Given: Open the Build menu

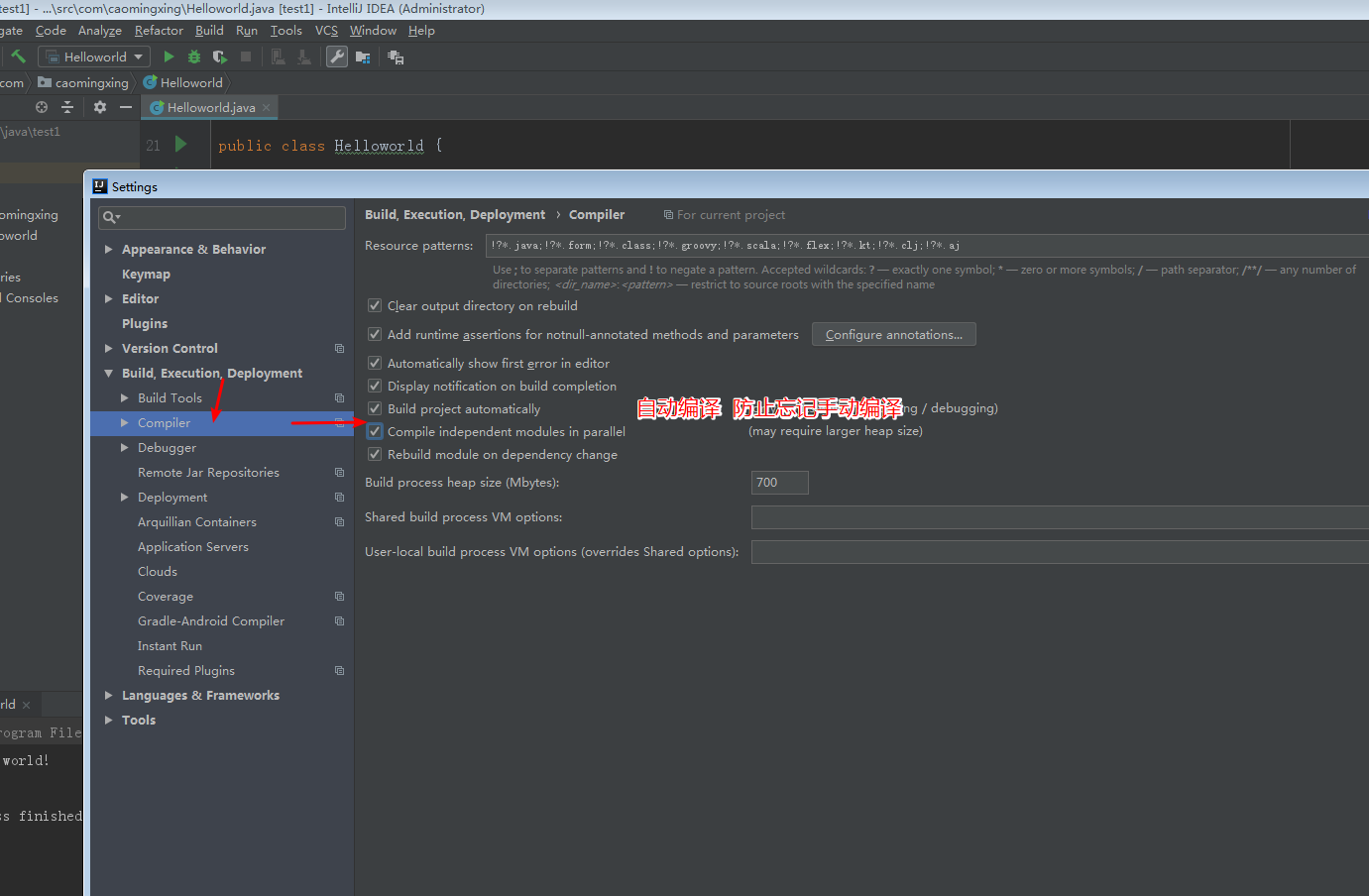Looking at the screenshot, I should coord(209,31).
